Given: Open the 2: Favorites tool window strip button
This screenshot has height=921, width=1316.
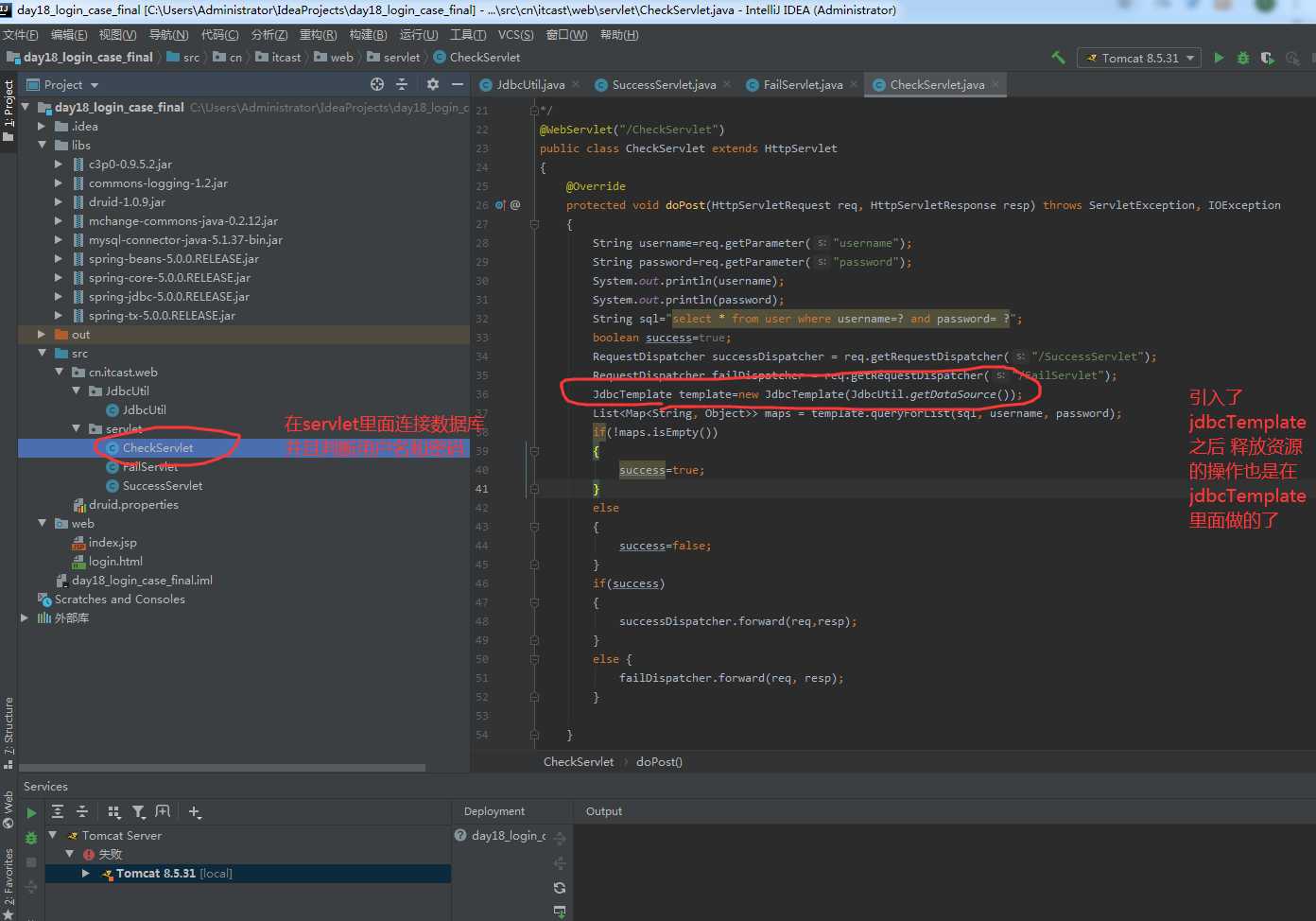Looking at the screenshot, I should point(9,883).
